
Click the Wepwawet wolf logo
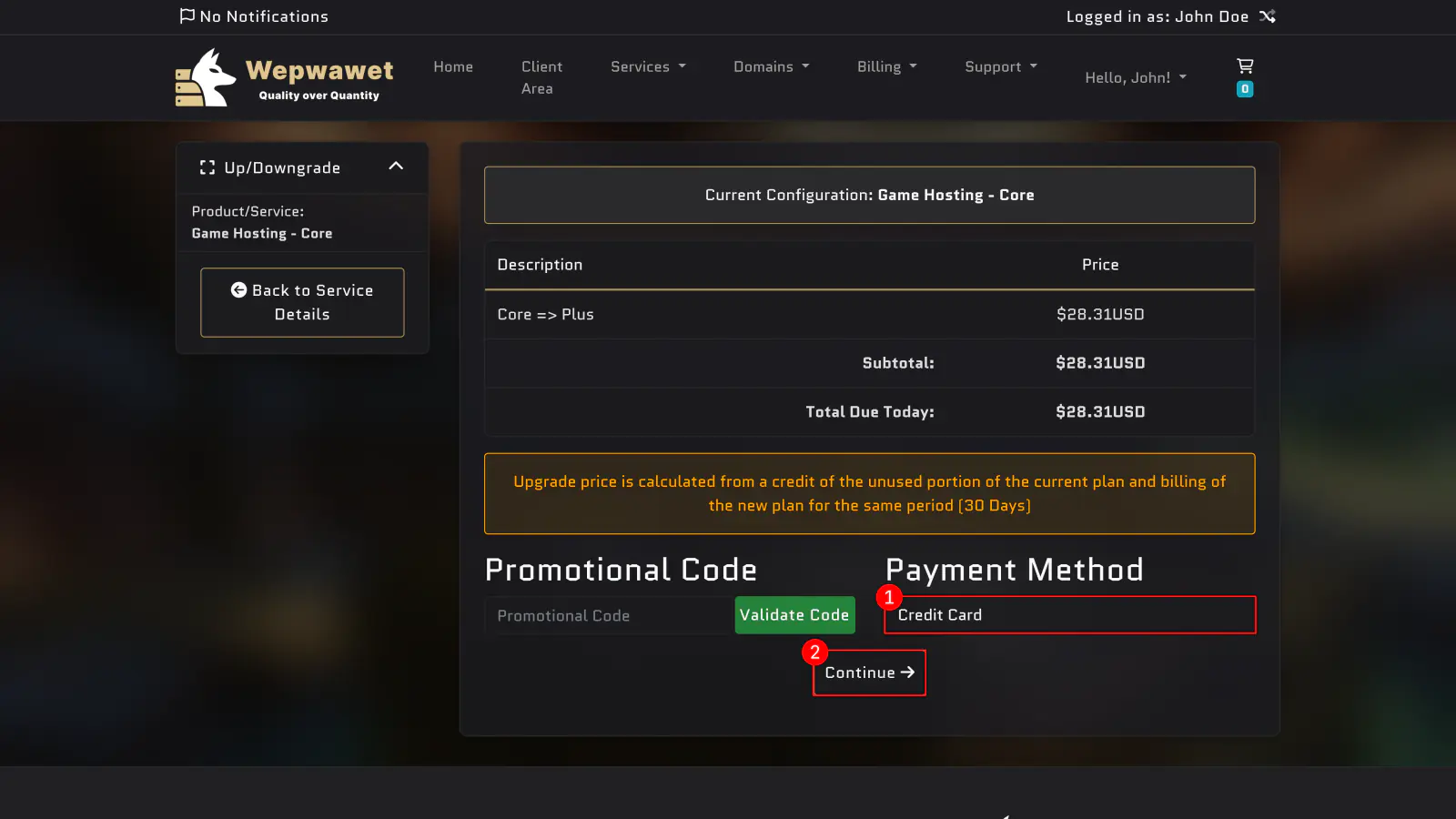coord(206,78)
